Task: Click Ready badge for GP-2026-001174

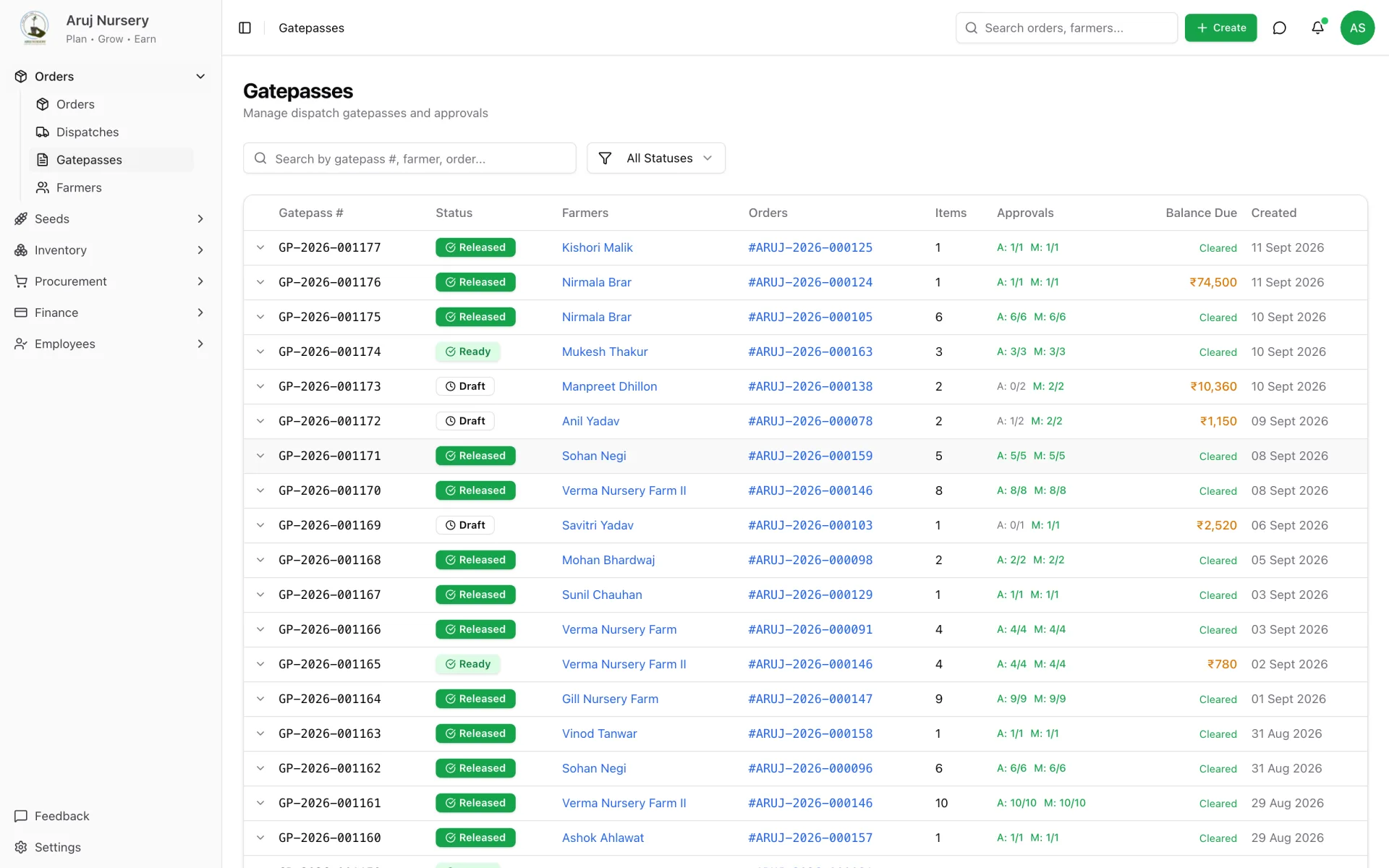Action: point(467,352)
